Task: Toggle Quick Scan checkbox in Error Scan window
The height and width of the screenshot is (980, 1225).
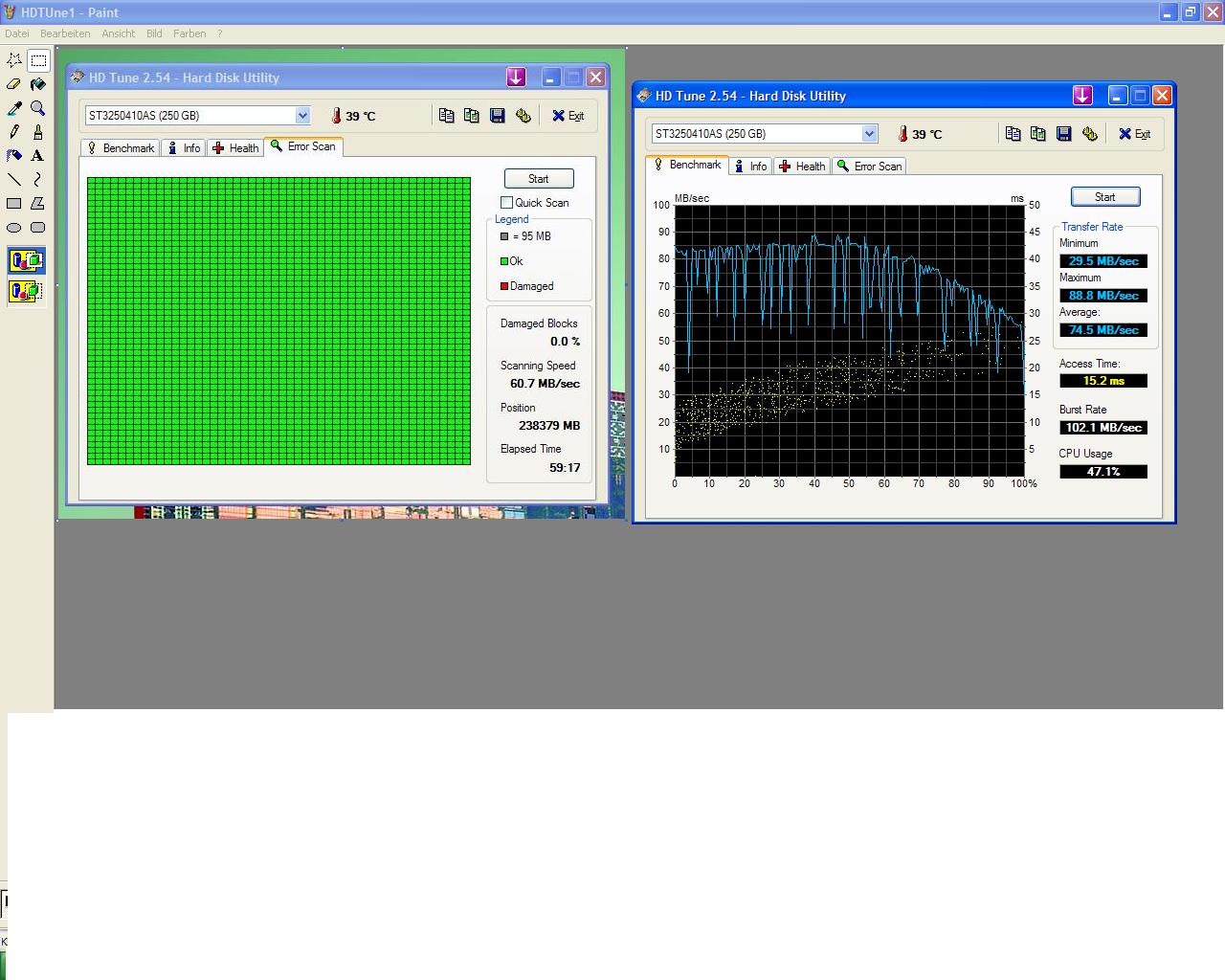Action: point(506,203)
